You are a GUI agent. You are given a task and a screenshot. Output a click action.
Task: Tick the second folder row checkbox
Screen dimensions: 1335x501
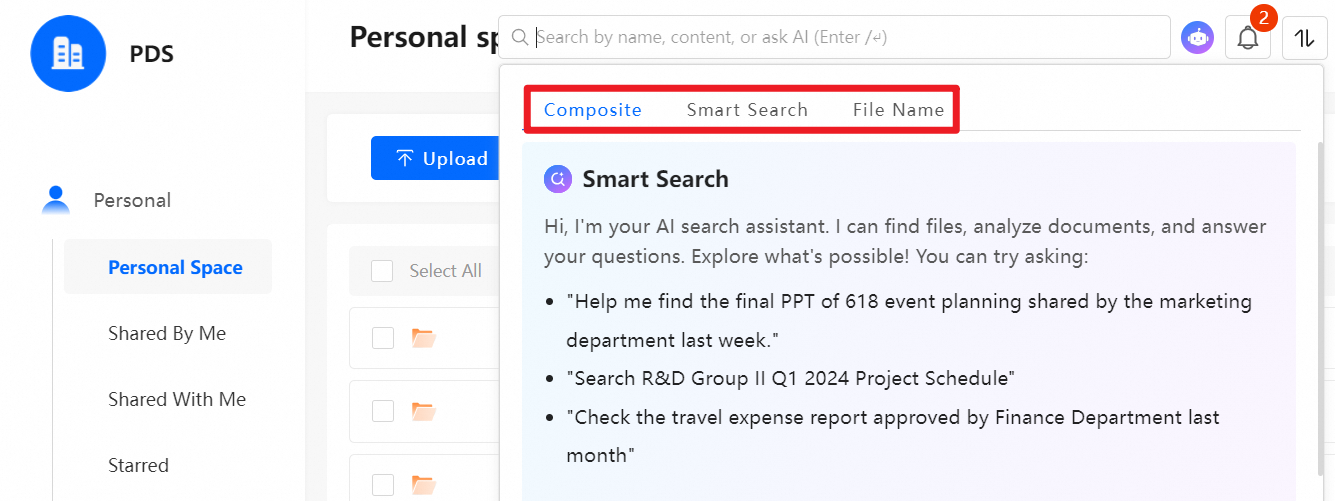tap(382, 411)
